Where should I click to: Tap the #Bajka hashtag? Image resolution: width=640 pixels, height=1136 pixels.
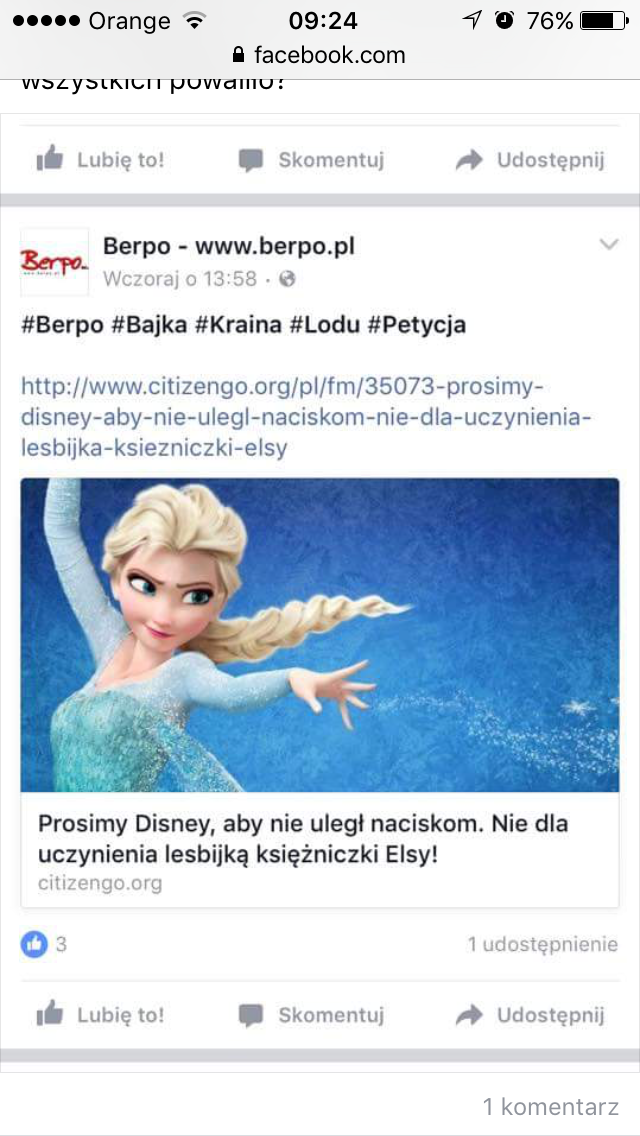(149, 325)
